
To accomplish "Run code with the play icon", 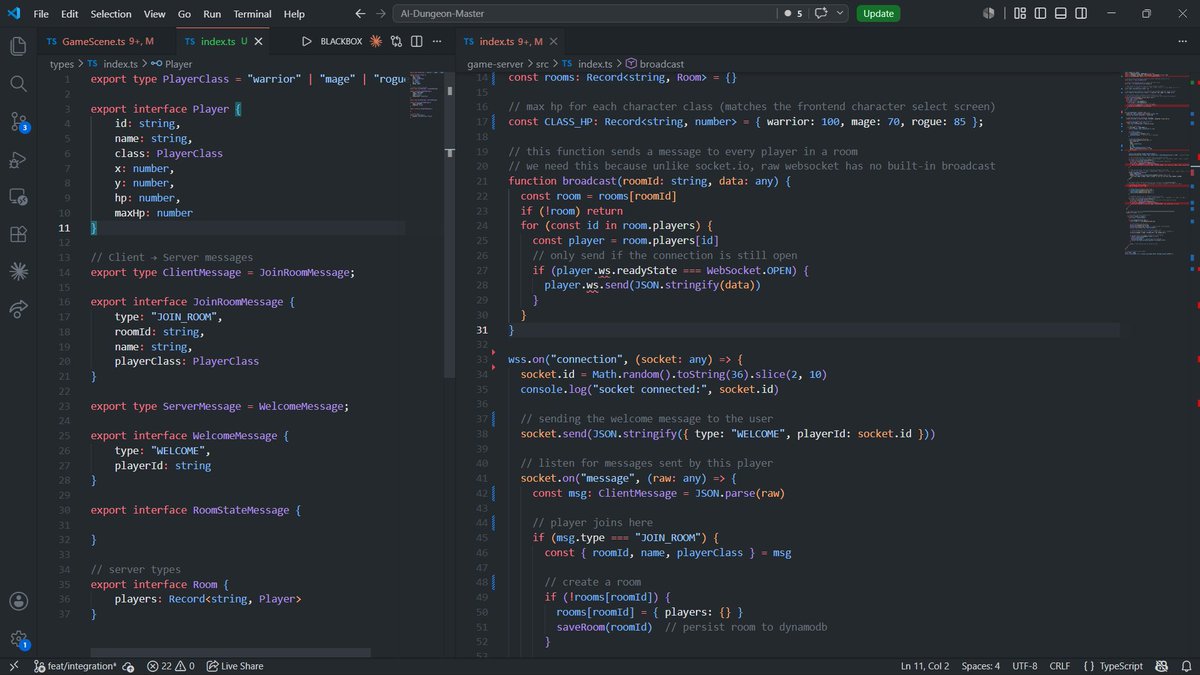I will (306, 42).
